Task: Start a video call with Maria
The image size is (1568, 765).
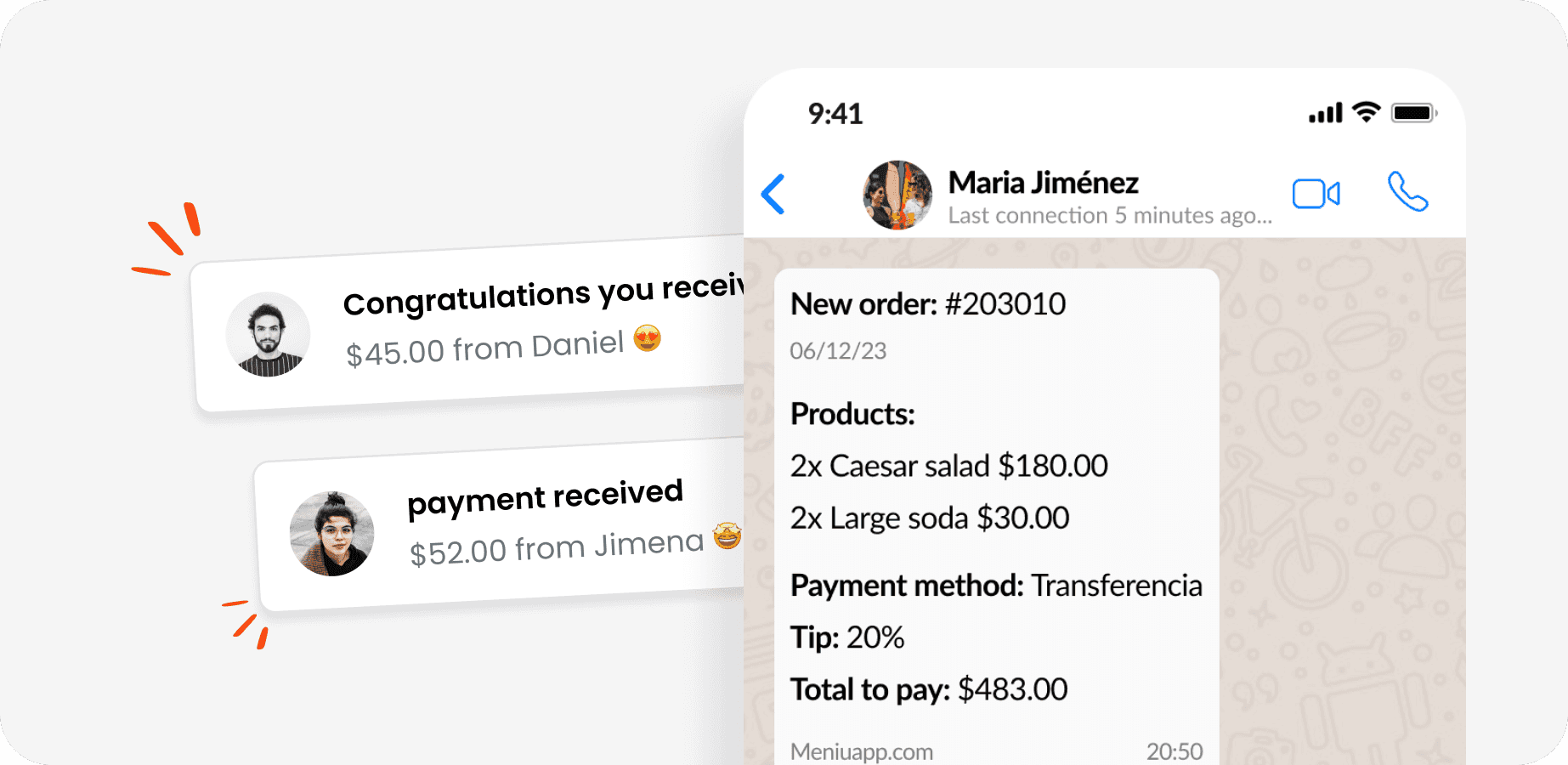Action: pos(1316,194)
